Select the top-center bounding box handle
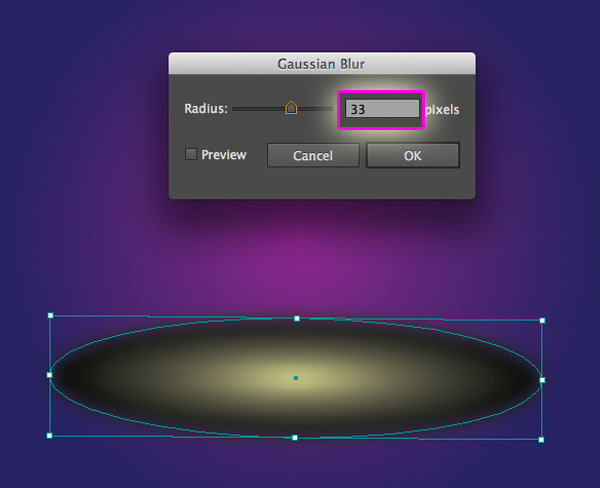 [296, 318]
